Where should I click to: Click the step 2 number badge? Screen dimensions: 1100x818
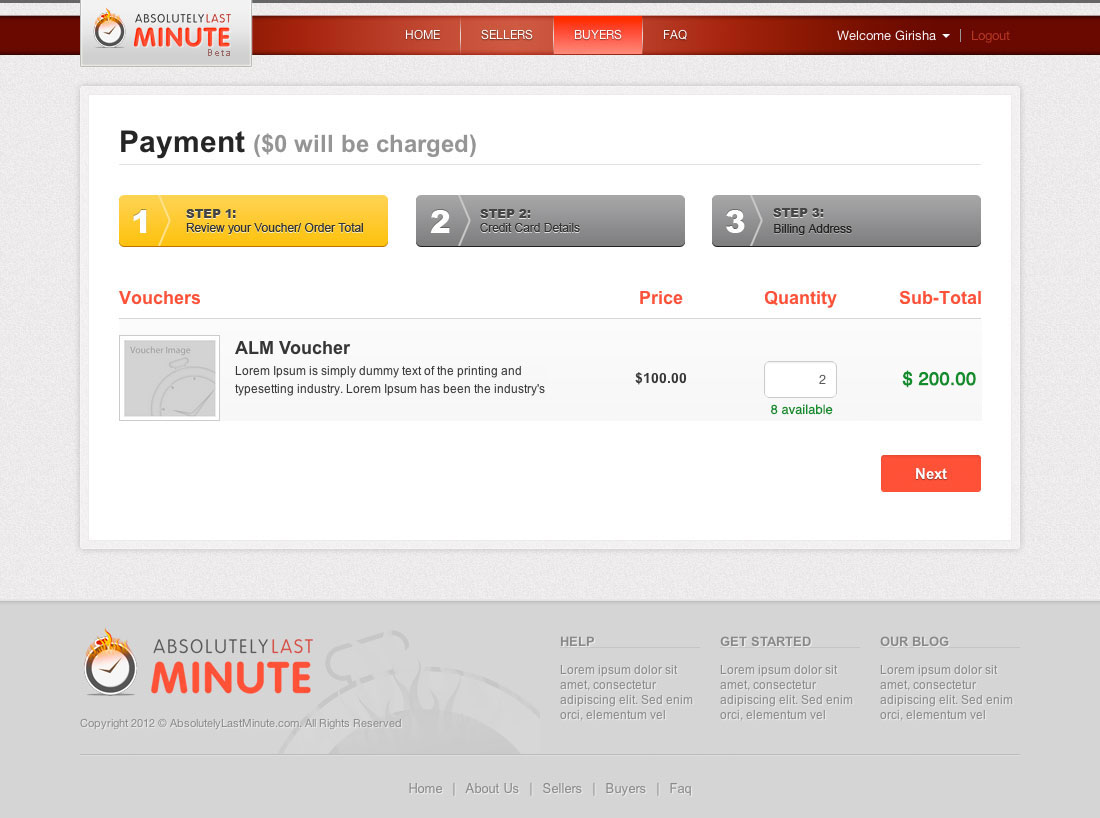(x=439, y=221)
